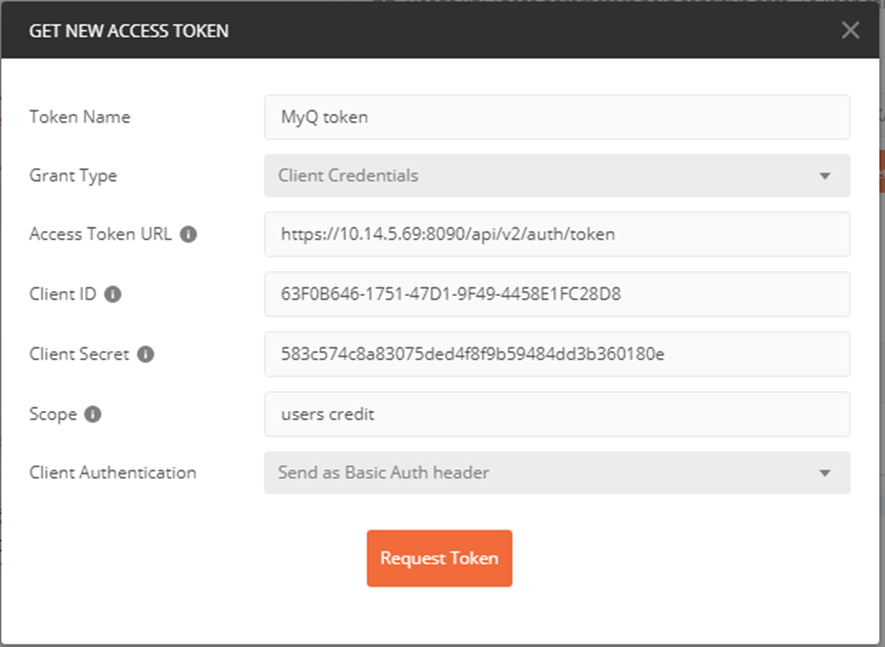Click info icon next to Client ID
The height and width of the screenshot is (647, 885).
tap(113, 294)
